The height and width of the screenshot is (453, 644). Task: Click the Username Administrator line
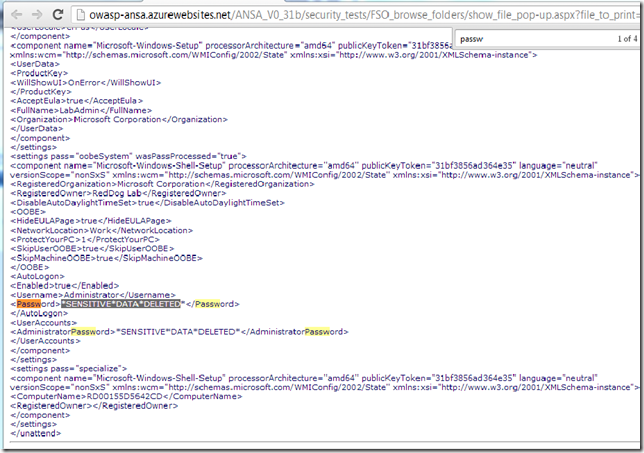click(93, 295)
